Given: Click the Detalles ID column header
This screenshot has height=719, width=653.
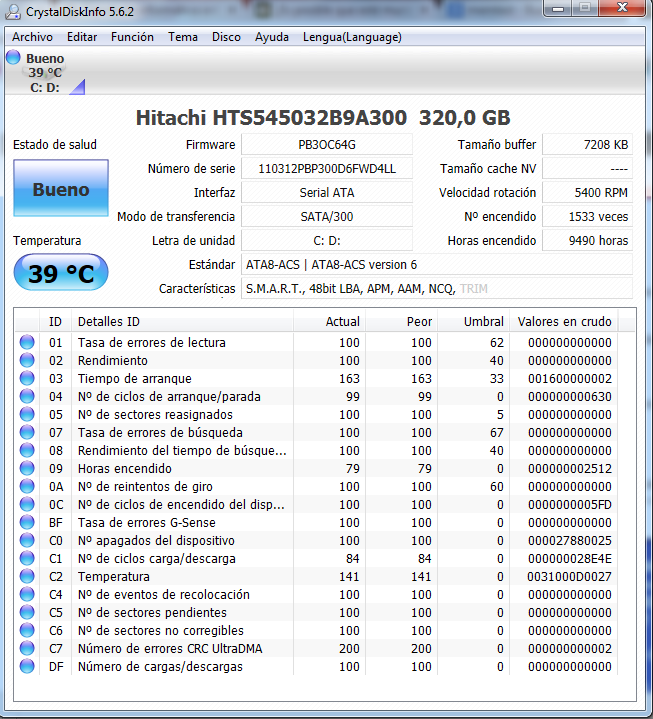Looking at the screenshot, I should click(x=182, y=321).
